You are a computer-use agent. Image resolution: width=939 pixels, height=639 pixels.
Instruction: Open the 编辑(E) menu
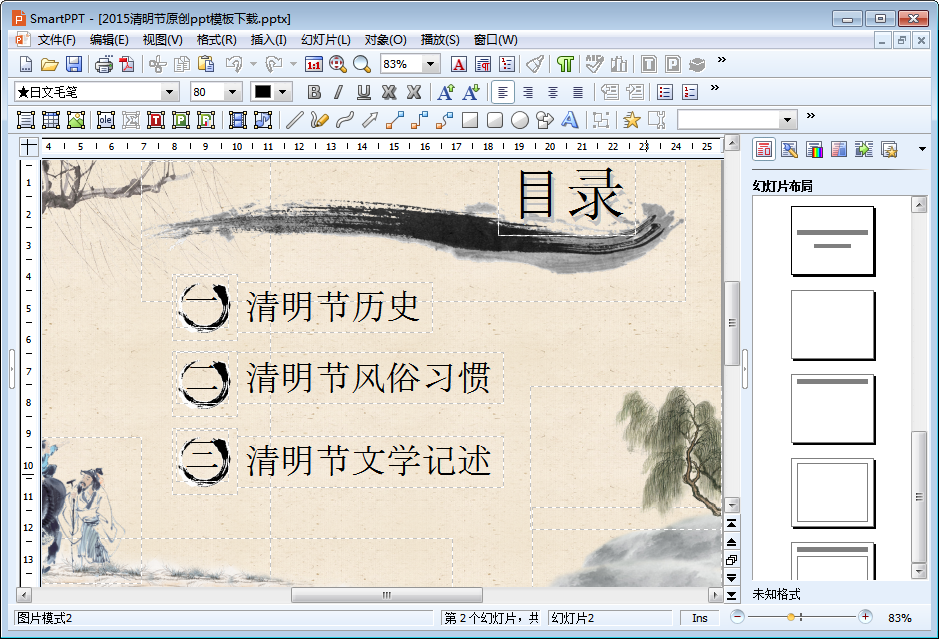click(x=109, y=40)
